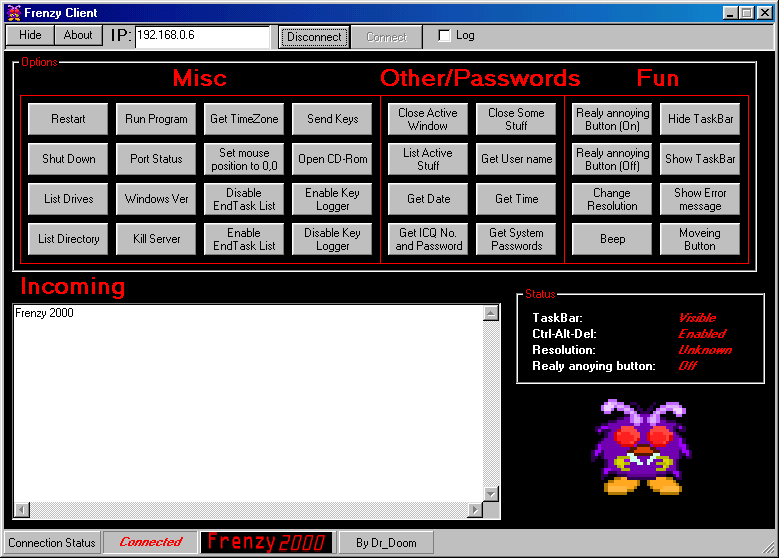Click the Open CD-Rom button

tap(332, 159)
